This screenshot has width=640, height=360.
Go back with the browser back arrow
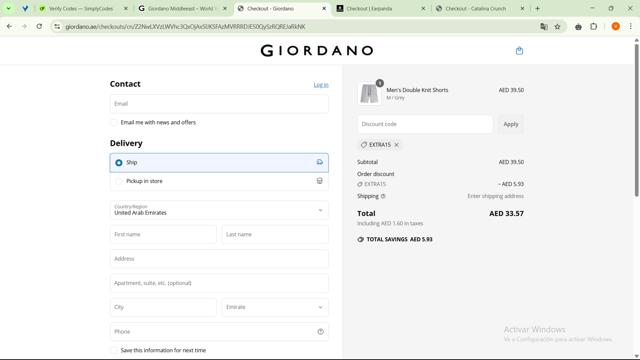pyautogui.click(x=9, y=27)
